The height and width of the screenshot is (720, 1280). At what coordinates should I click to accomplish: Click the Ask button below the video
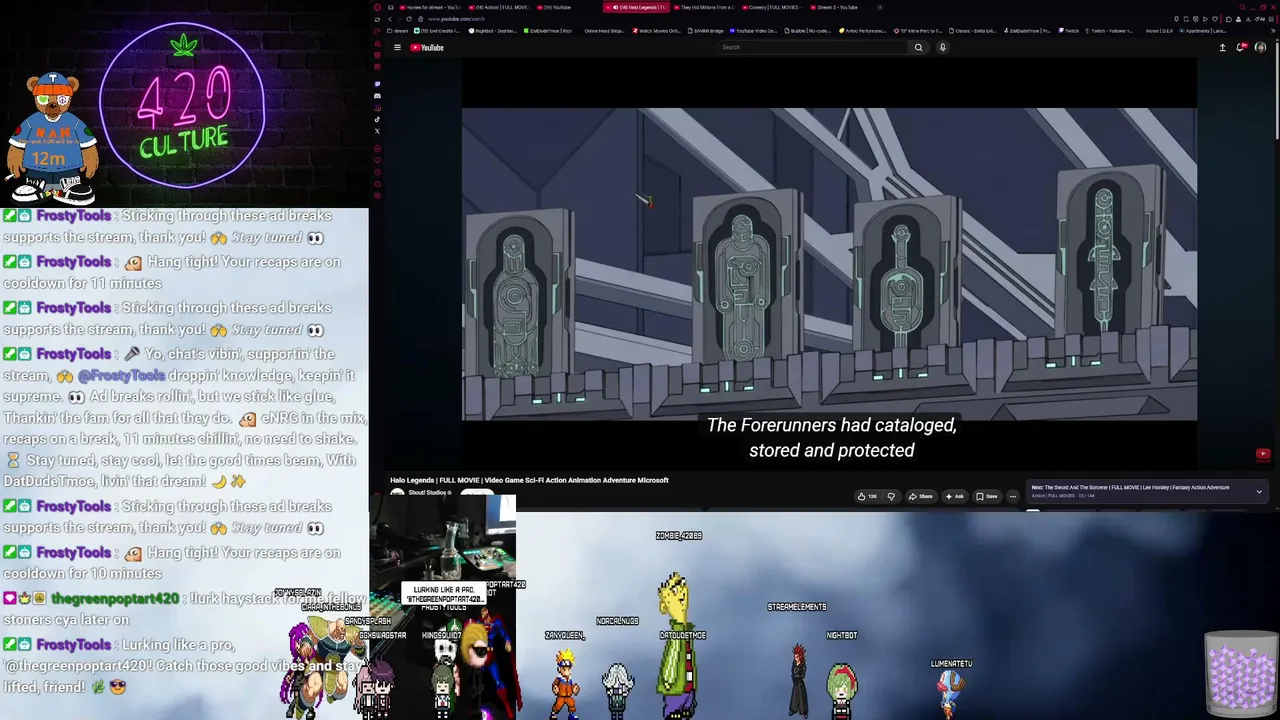pos(954,496)
